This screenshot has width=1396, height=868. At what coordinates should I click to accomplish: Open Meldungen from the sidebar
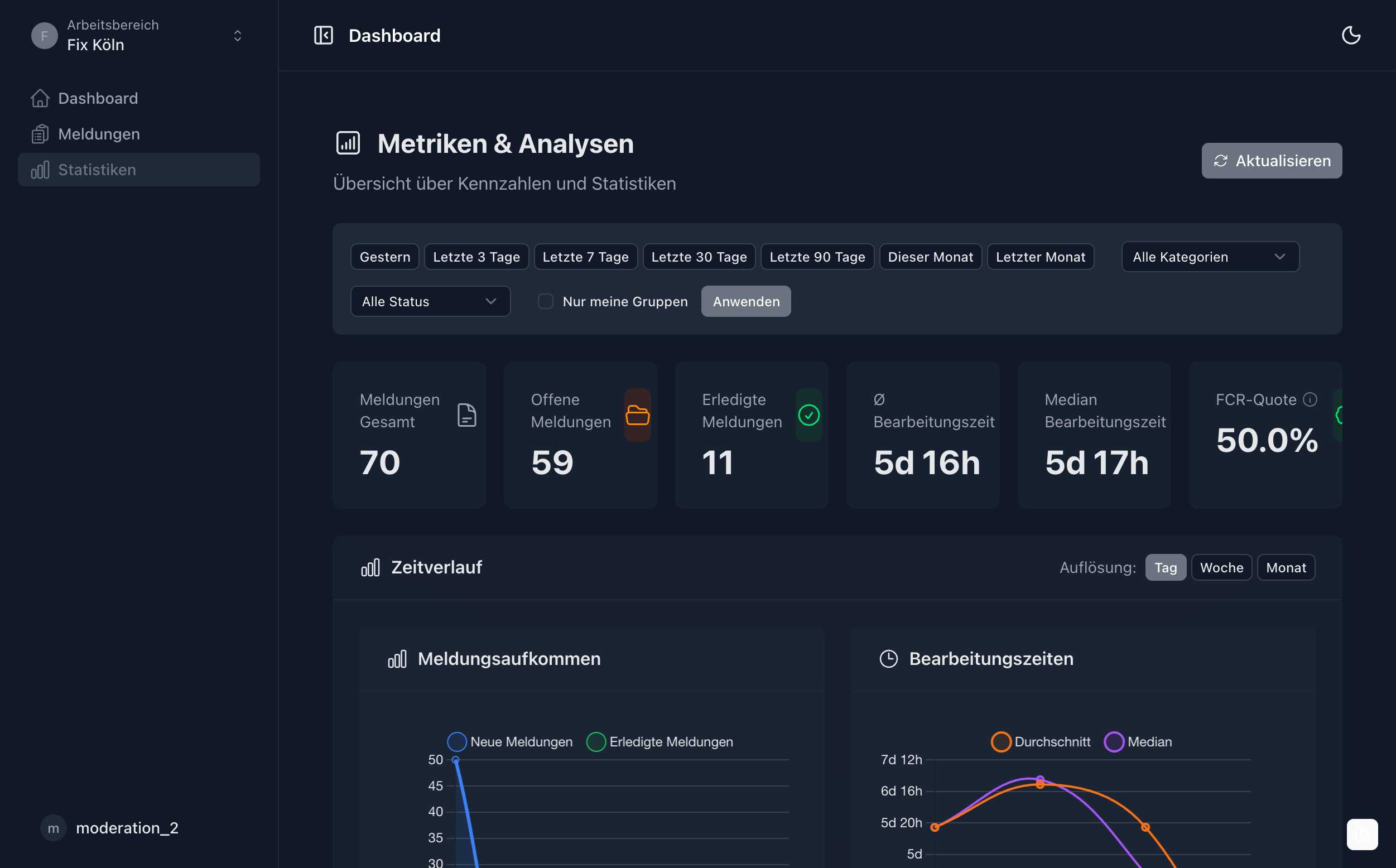[x=98, y=134]
